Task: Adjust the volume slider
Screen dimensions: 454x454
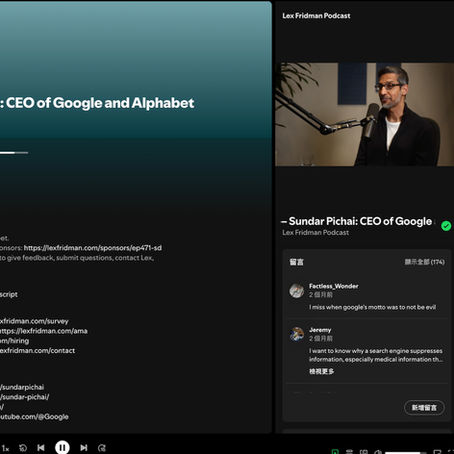Action: pos(406,453)
